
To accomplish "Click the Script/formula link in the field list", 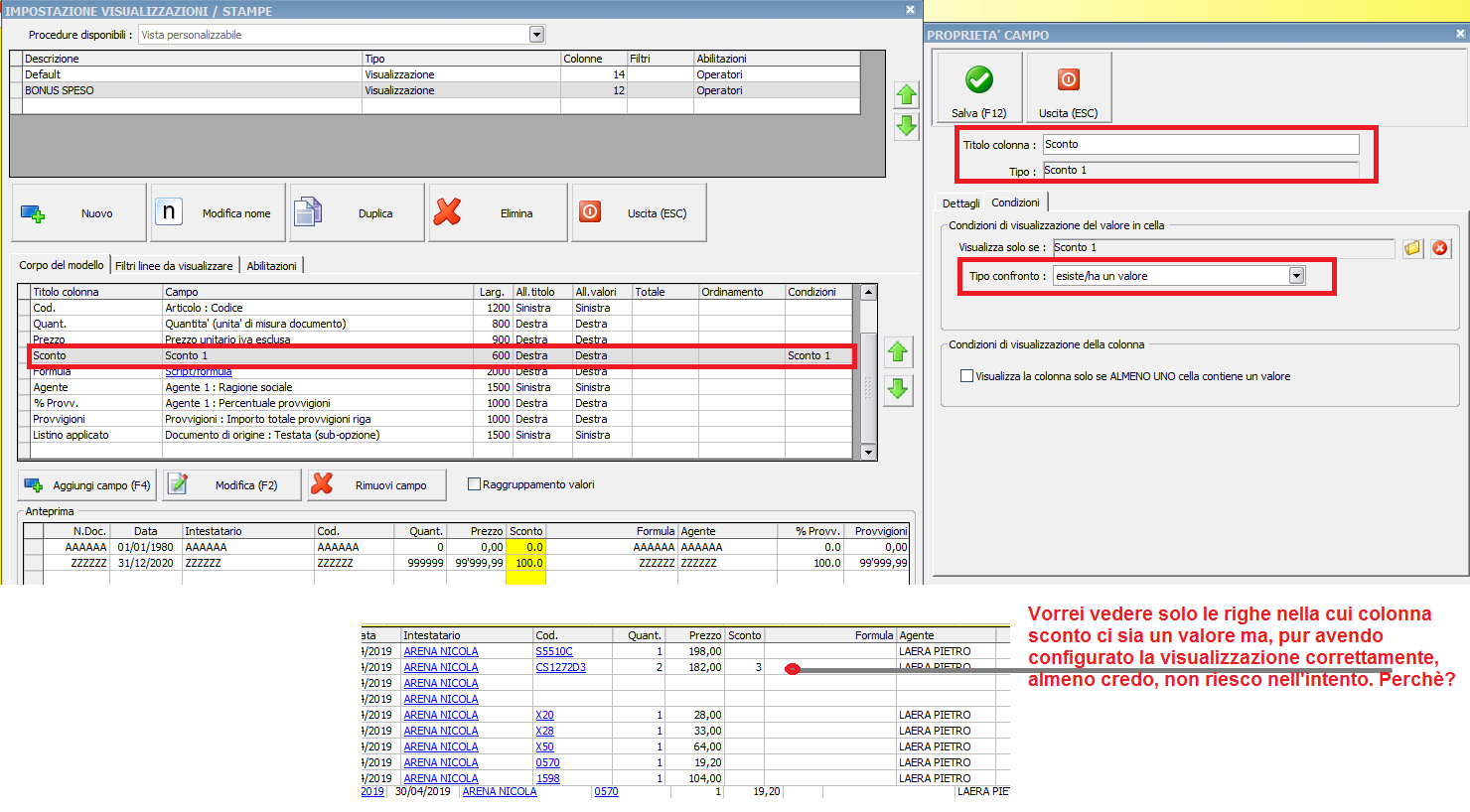I will 198,372.
